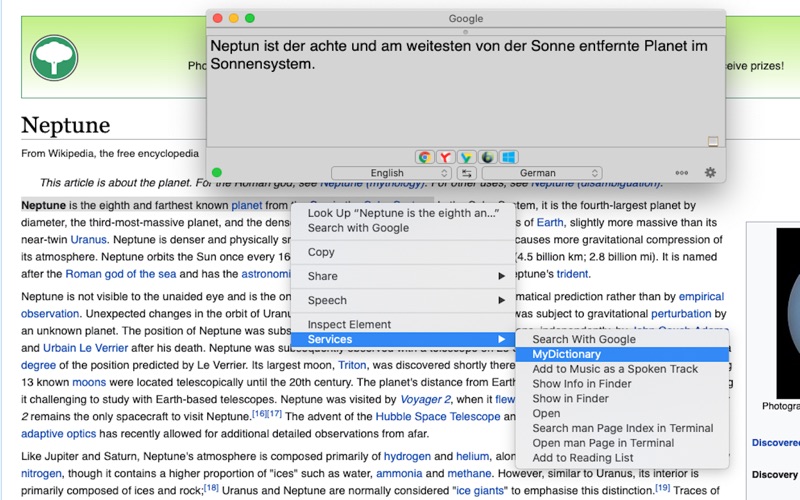Open the Voyager 2 link
Viewport: 800px width, 500px height.
coord(425,399)
